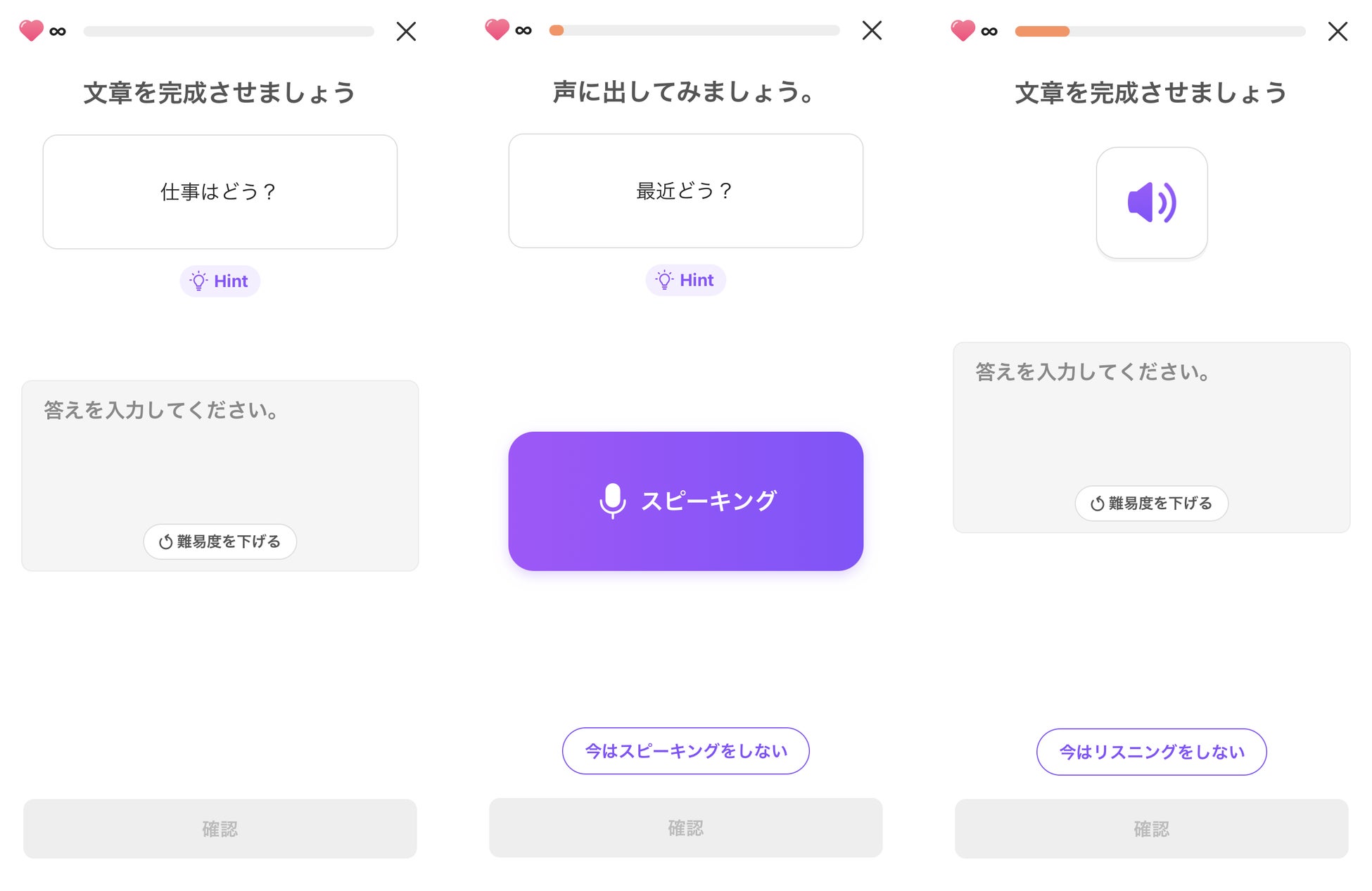Screen dimensions: 1372x891
Task: Click the infinity symbol on the listening screen
Action: point(989,32)
